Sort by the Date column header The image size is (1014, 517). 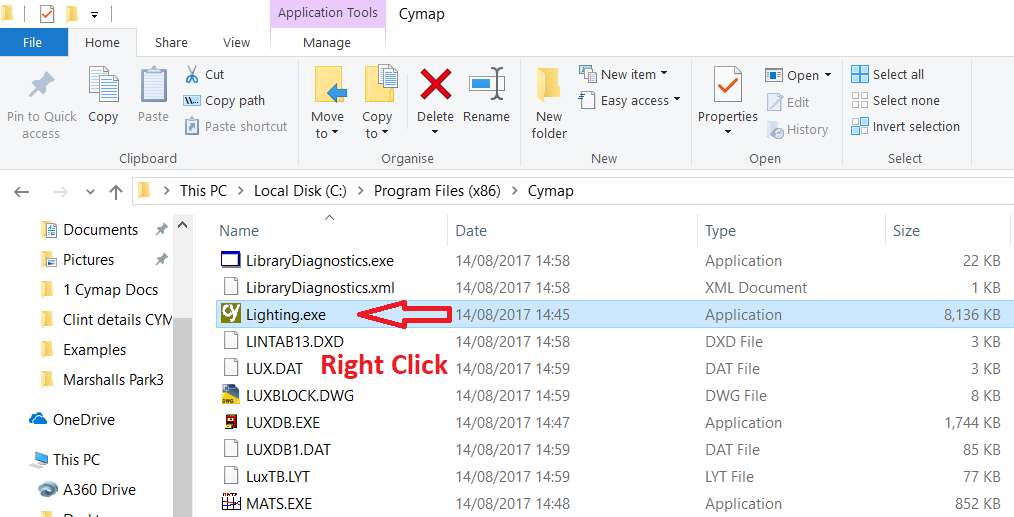[x=471, y=231]
